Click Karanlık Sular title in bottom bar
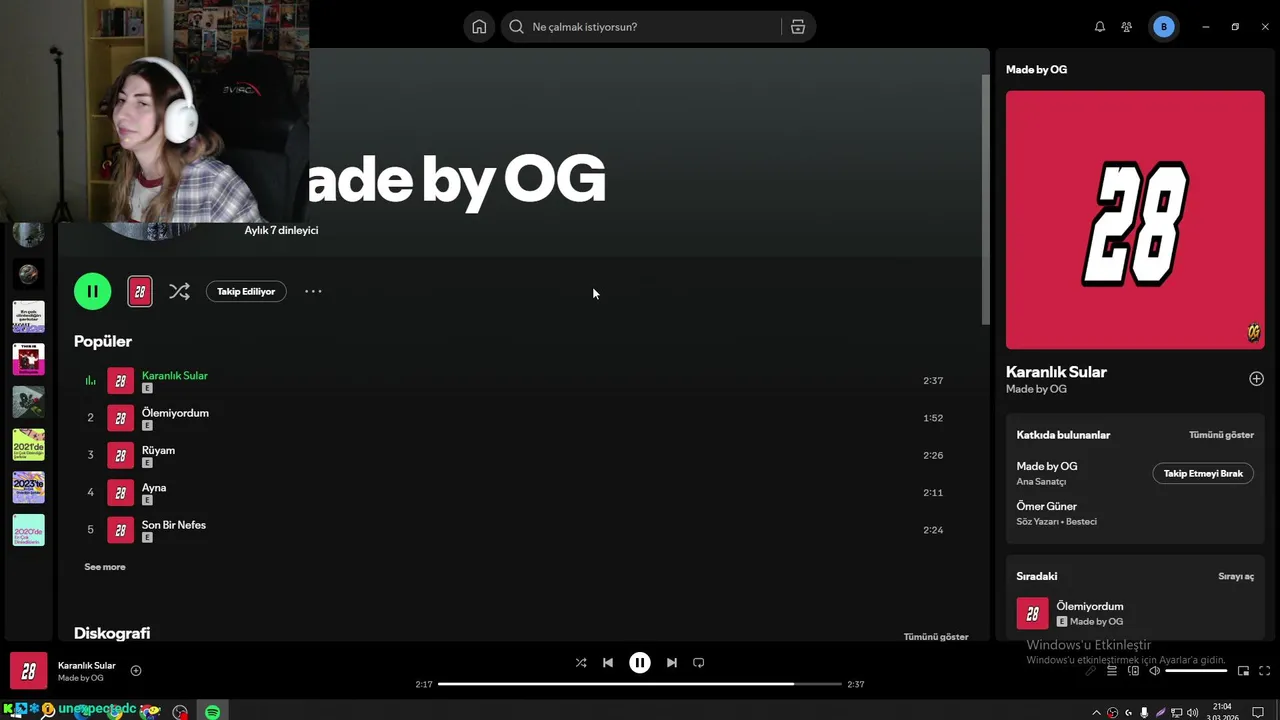Viewport: 1280px width, 720px height. pos(87,665)
